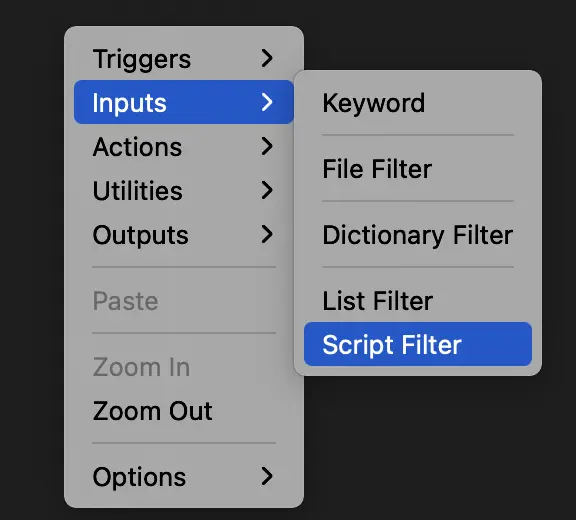Expand the chevron next to Triggers
The image size is (576, 520).
click(267, 58)
